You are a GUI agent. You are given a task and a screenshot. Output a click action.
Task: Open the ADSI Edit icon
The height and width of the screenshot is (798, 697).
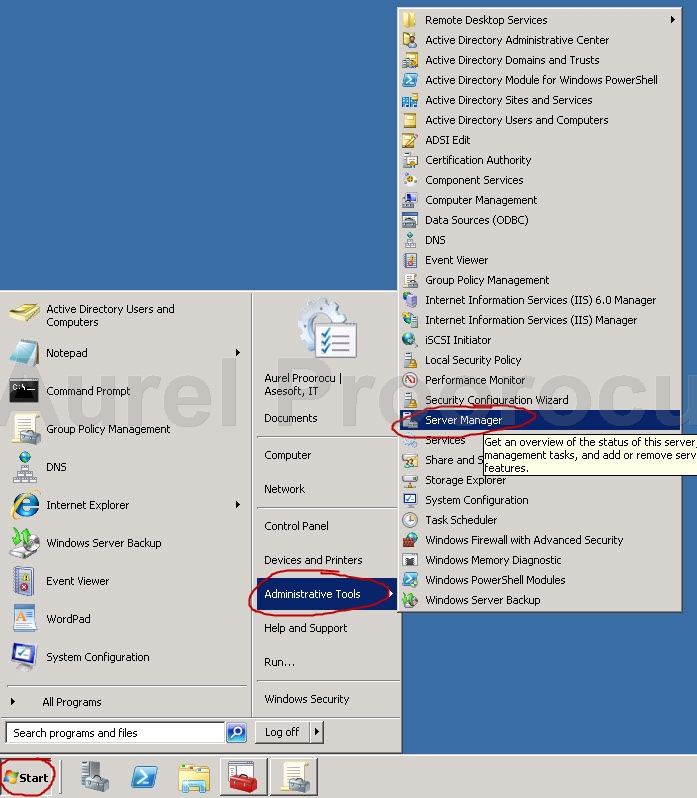410,140
